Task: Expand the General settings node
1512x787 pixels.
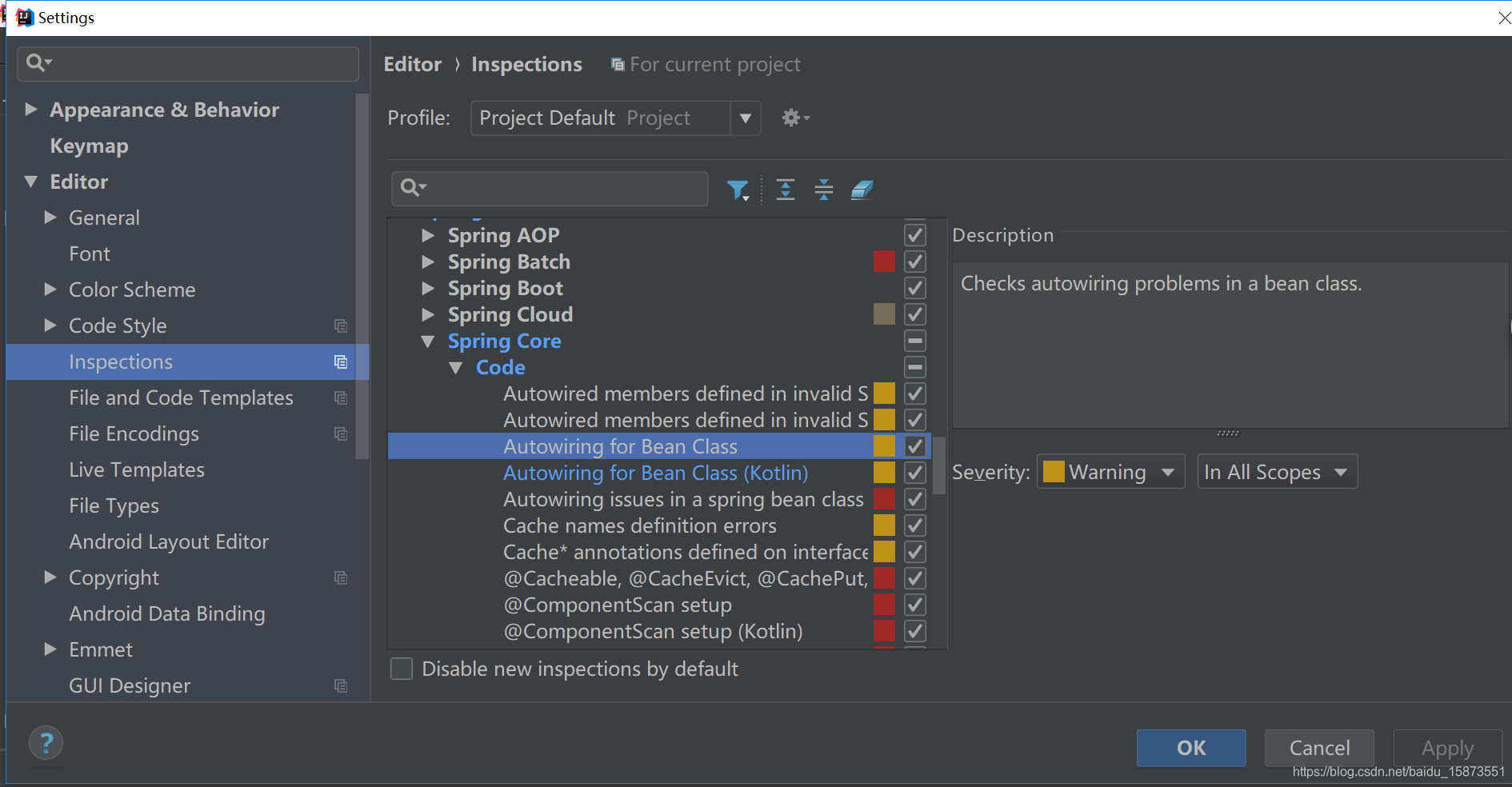Action: pyautogui.click(x=50, y=218)
